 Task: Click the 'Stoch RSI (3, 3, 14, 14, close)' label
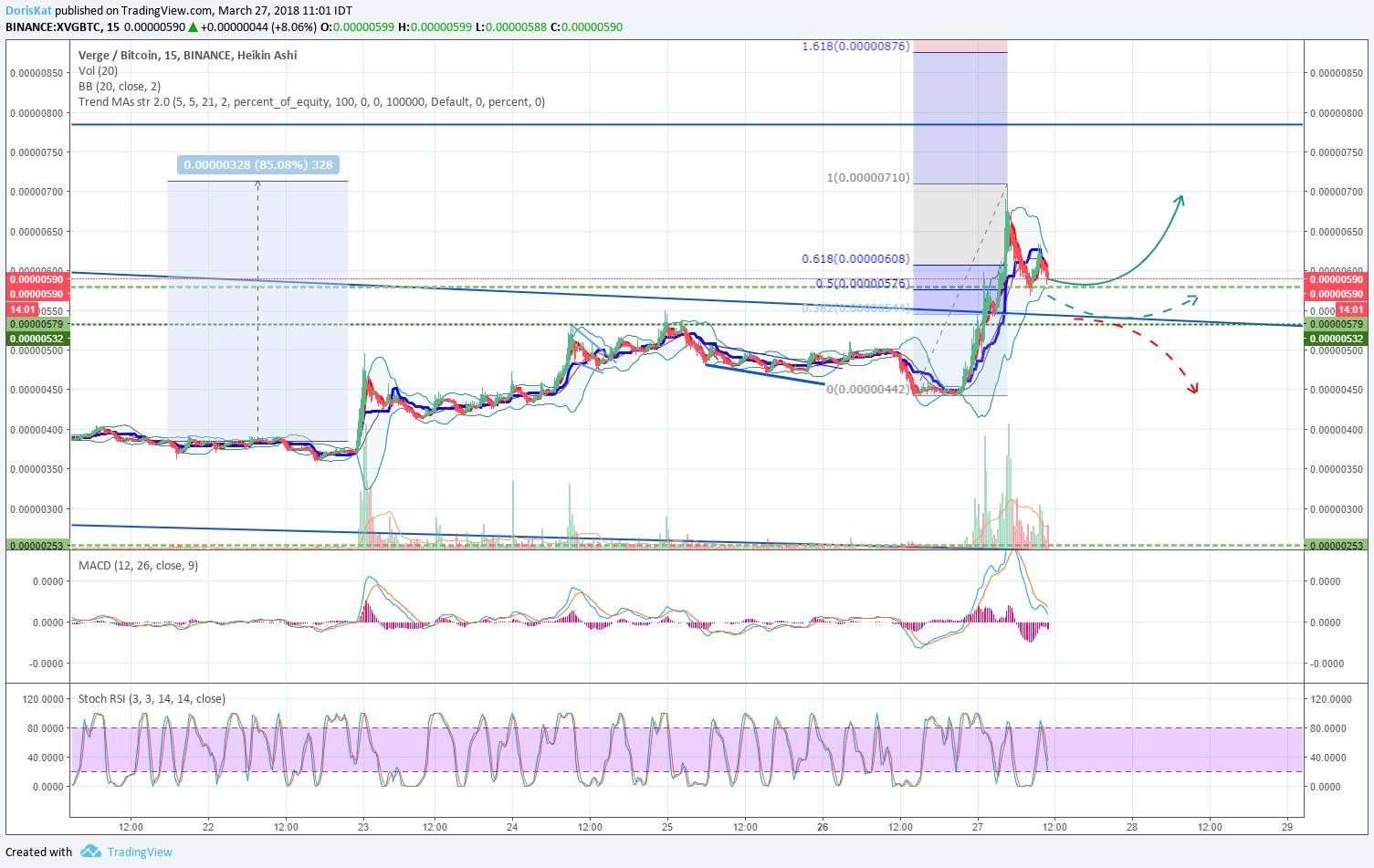[x=152, y=698]
